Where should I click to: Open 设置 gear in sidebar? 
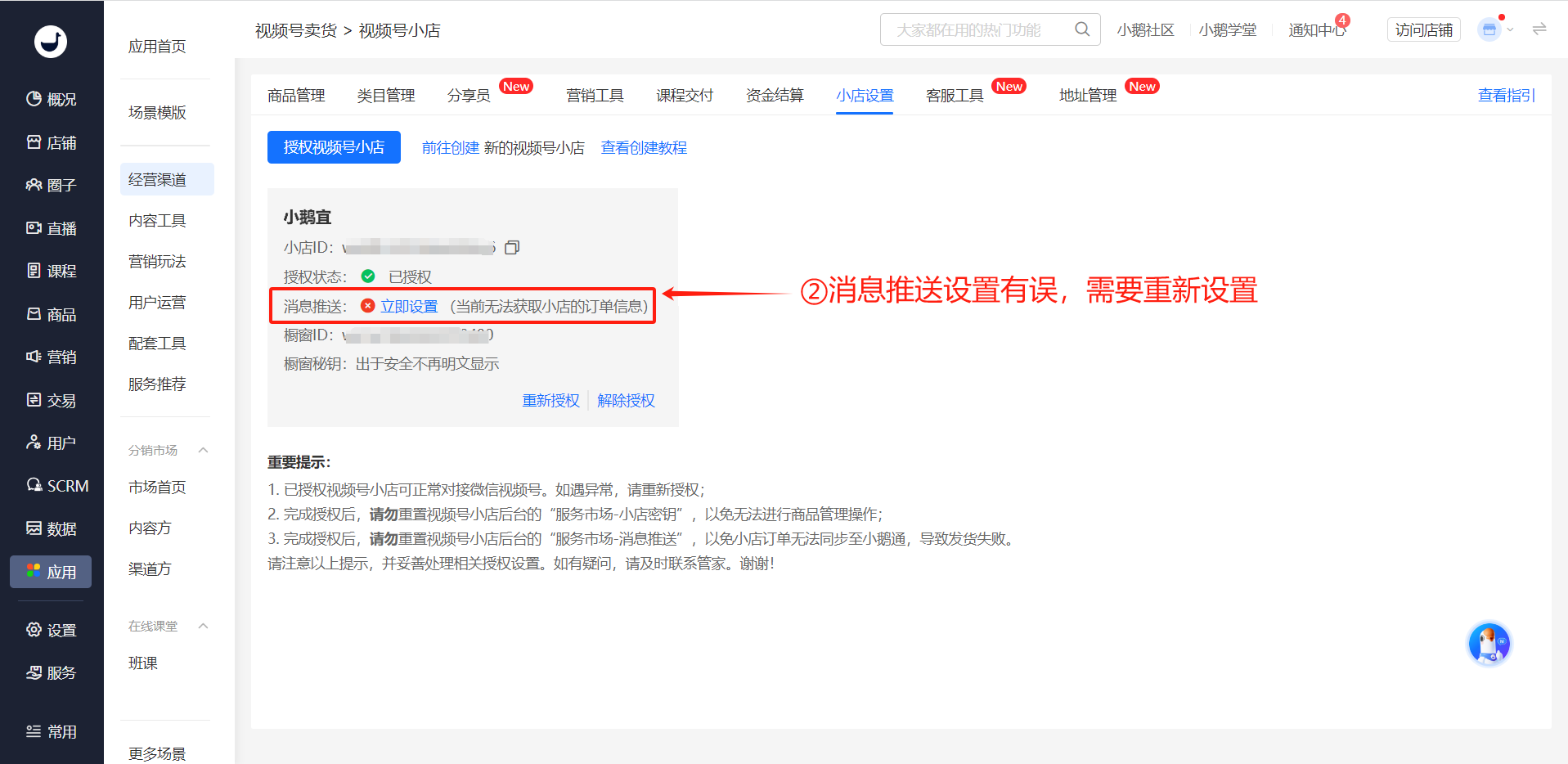click(x=52, y=630)
